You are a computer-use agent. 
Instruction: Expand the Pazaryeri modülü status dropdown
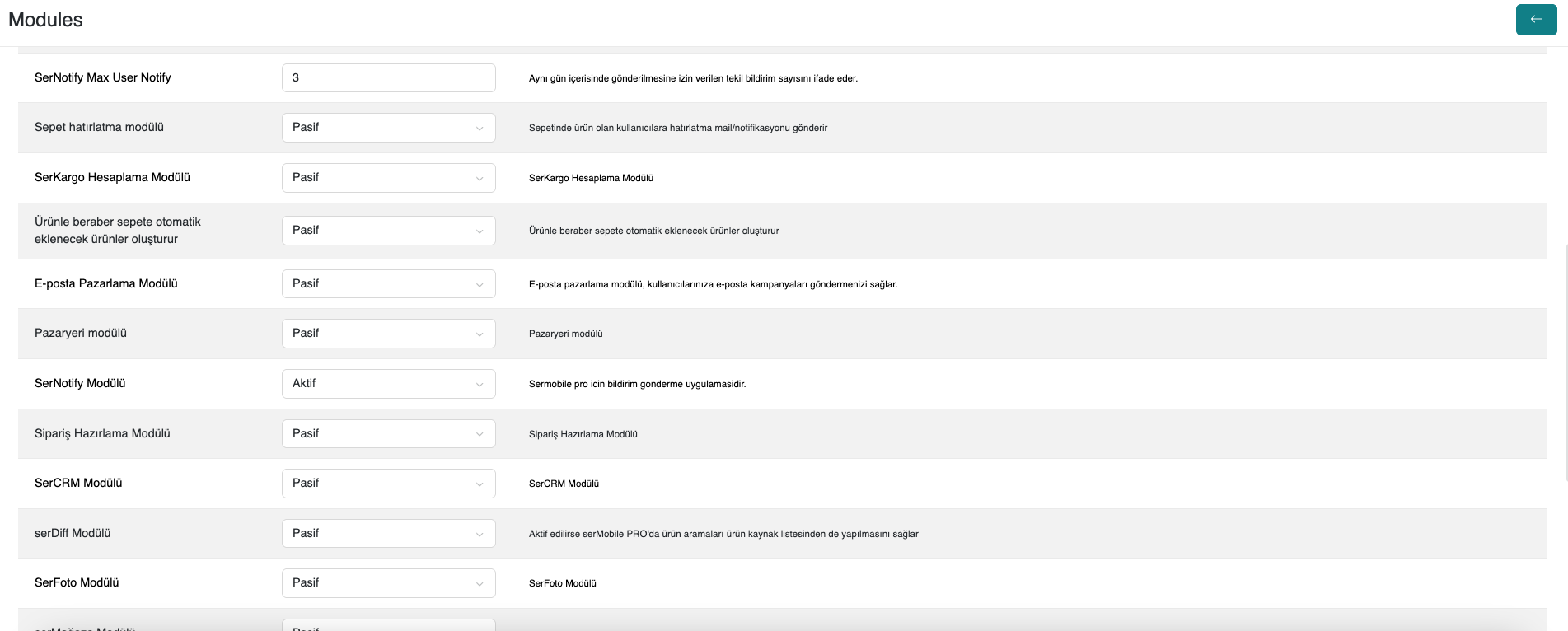[388, 334]
